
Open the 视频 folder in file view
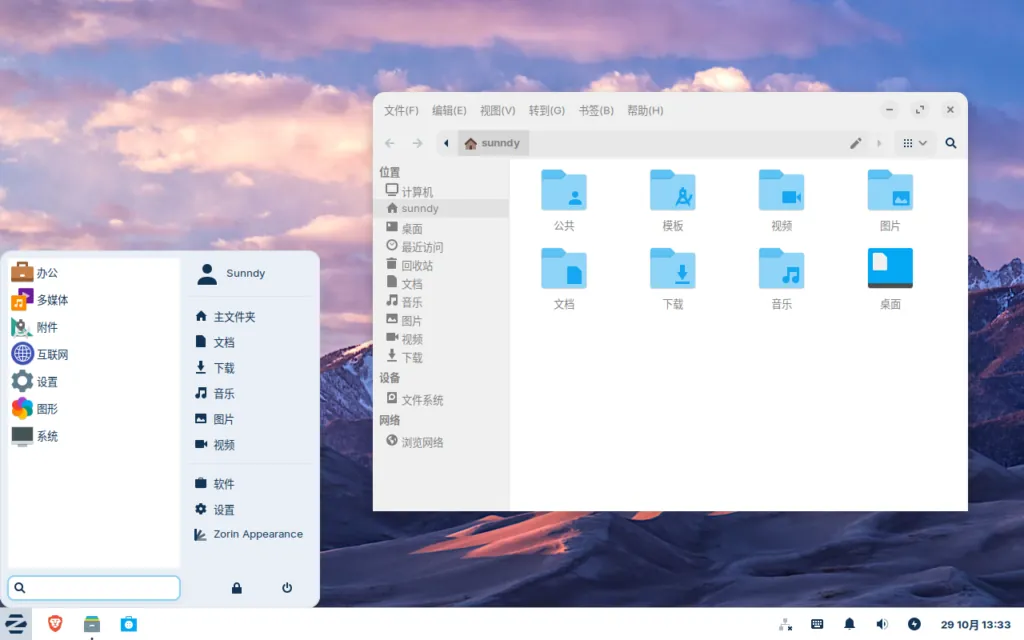tap(781, 200)
